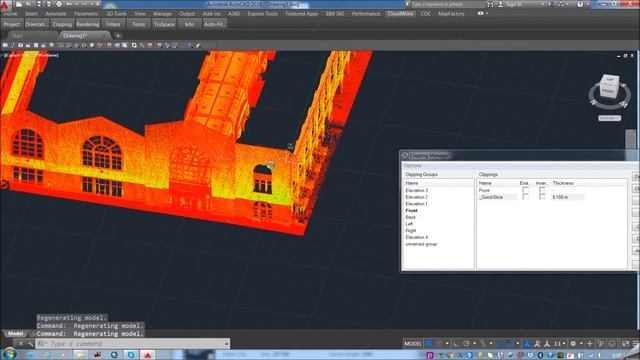
Task: Click the Rendering panel button
Action: (87, 24)
